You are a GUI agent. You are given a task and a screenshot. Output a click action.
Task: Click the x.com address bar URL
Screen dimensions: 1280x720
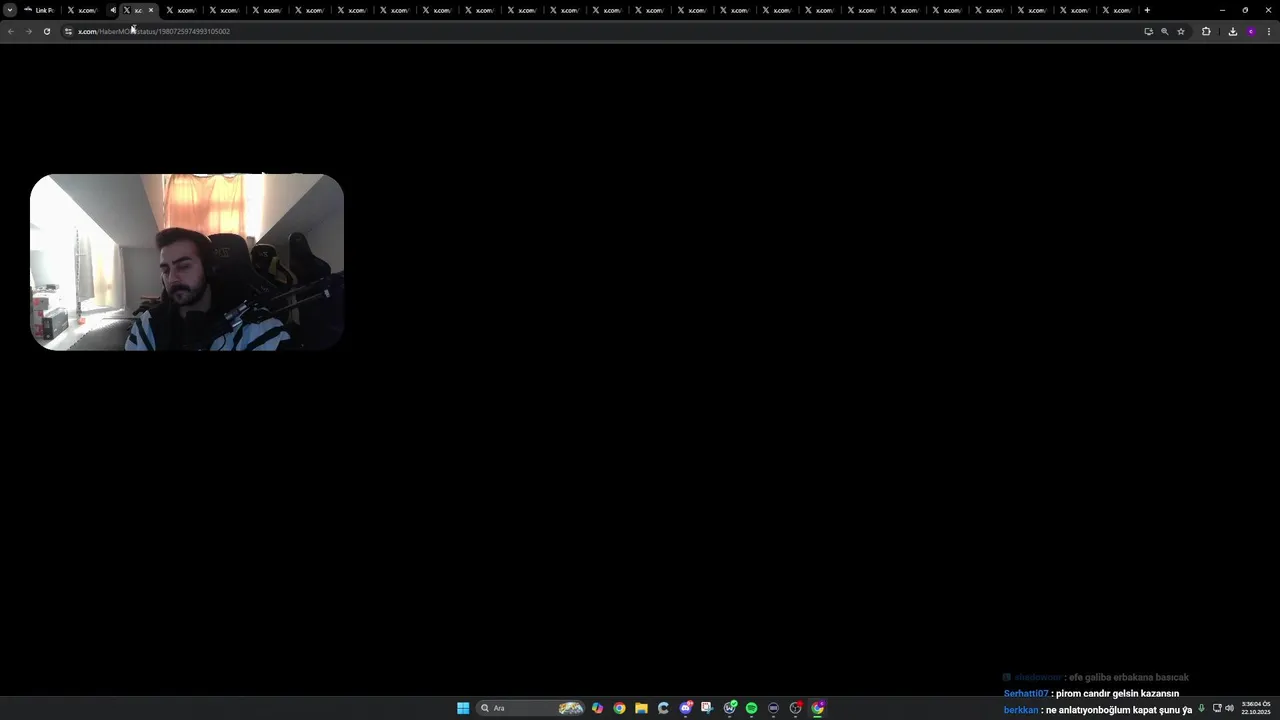[x=154, y=31]
